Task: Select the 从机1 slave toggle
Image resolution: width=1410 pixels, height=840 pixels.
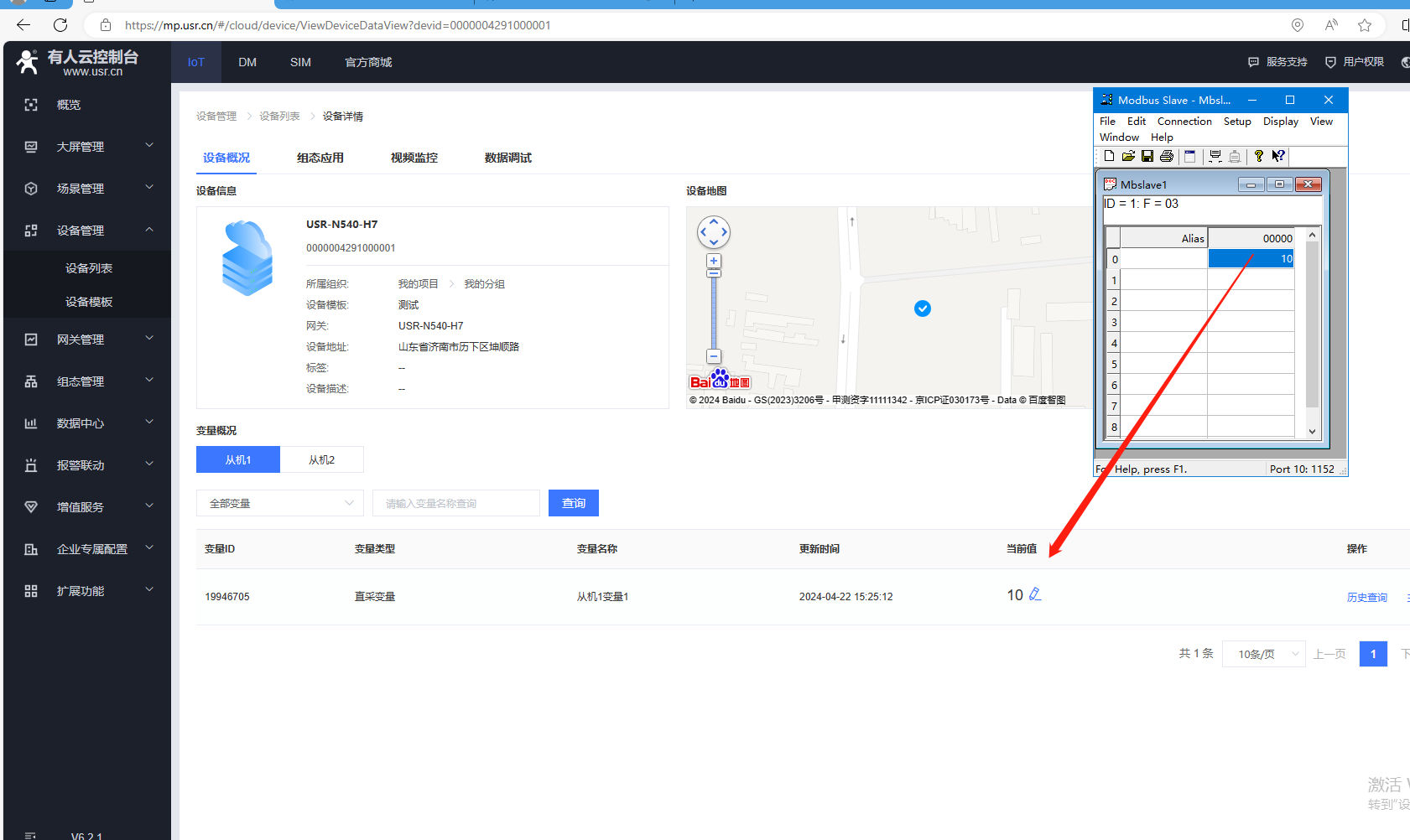Action: click(238, 459)
